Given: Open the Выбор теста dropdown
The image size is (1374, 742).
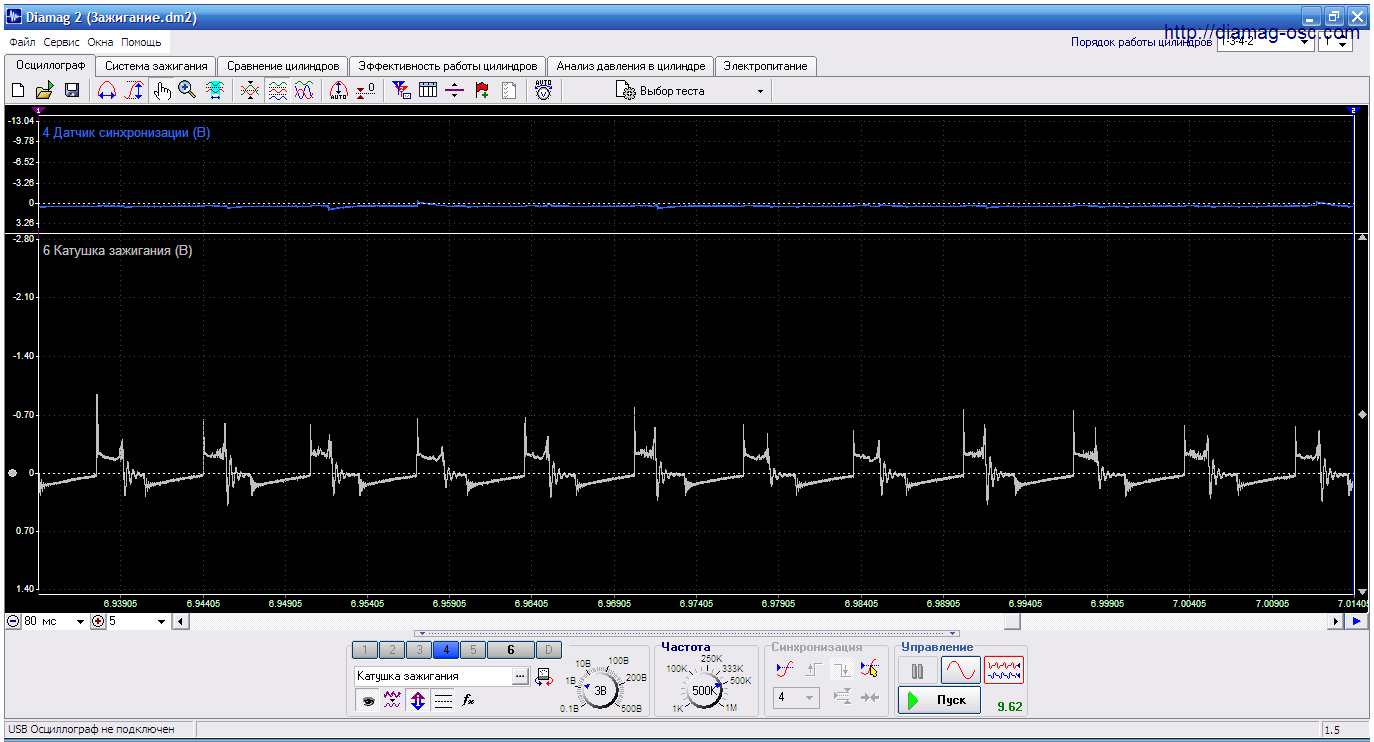Looking at the screenshot, I should (692, 91).
